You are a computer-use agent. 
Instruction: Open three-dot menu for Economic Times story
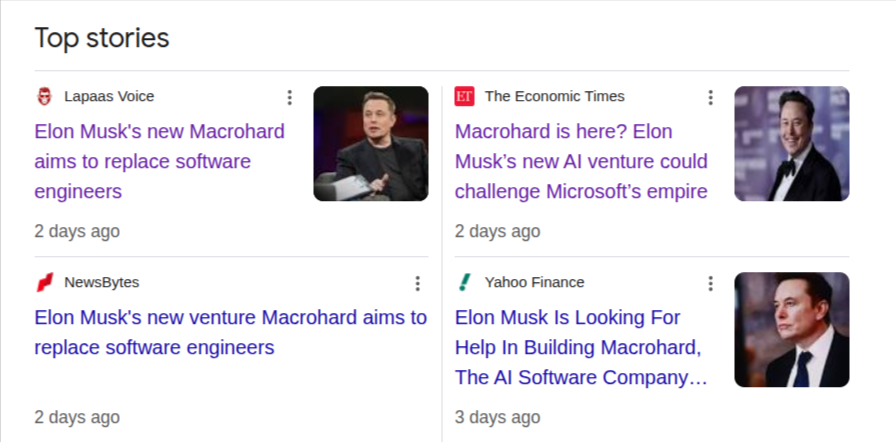(711, 97)
